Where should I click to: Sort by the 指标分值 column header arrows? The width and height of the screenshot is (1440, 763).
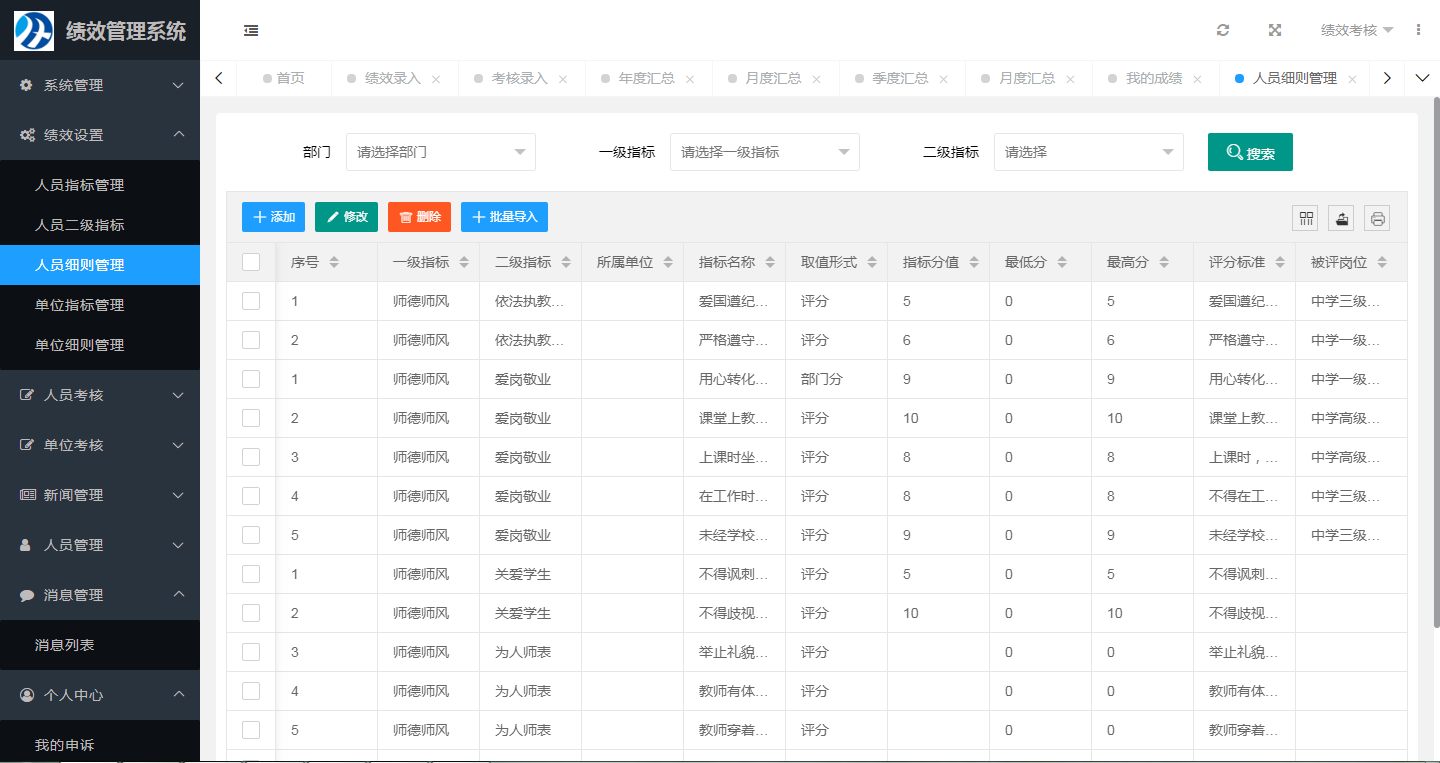[x=974, y=262]
